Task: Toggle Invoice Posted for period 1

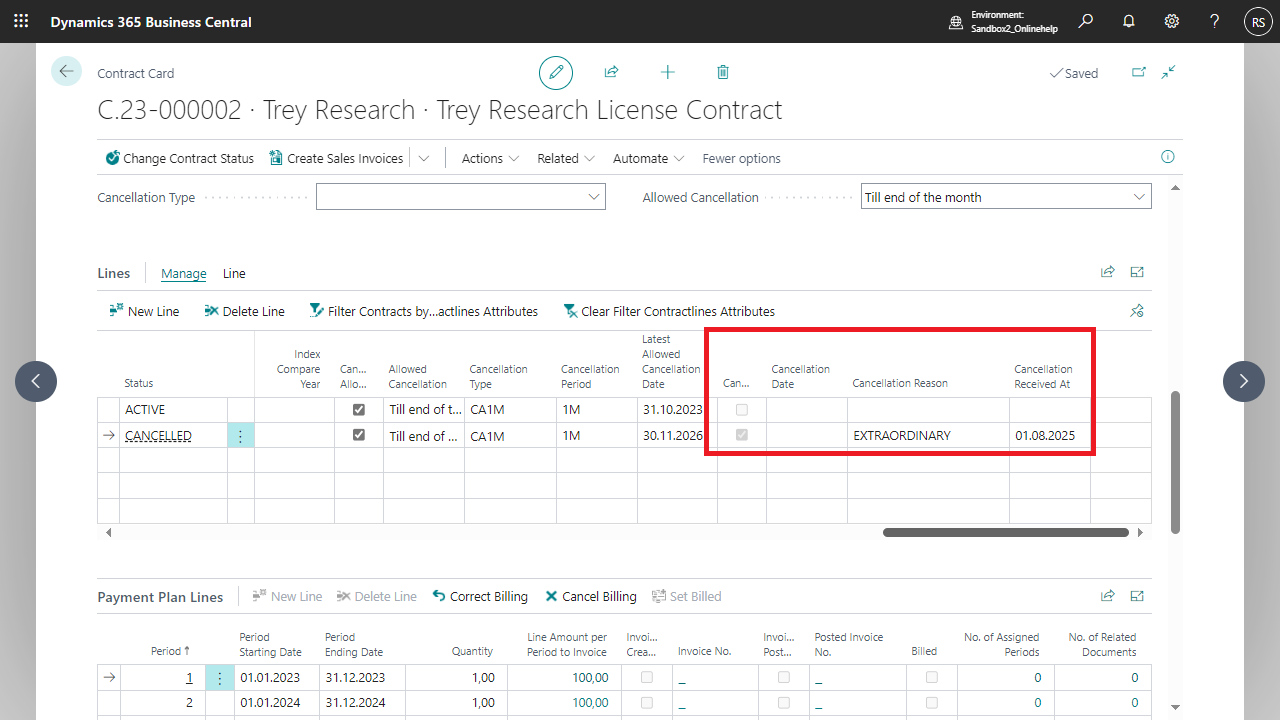Action: (783, 677)
